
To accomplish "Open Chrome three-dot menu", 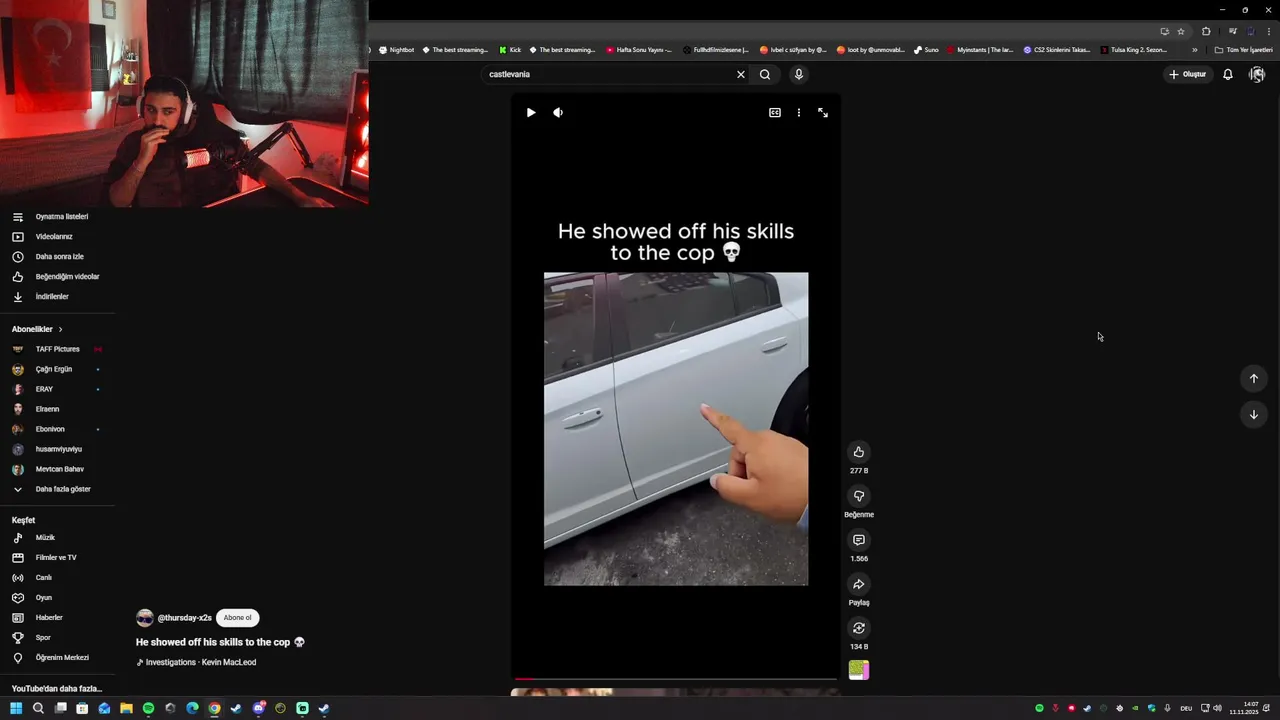I will coord(1269,31).
